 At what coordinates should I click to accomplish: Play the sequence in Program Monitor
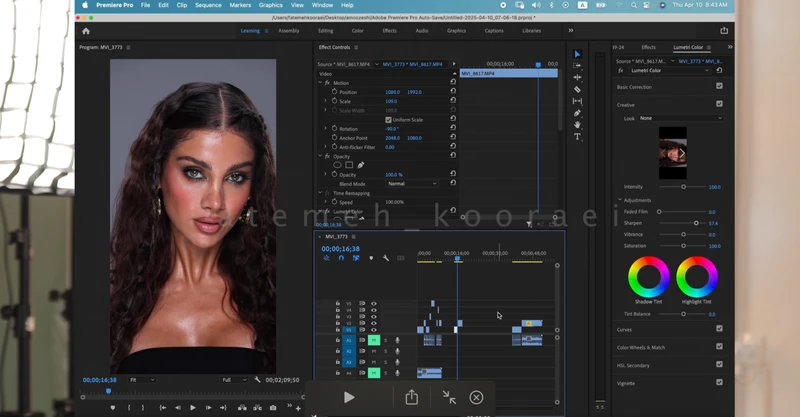pyautogui.click(x=193, y=407)
